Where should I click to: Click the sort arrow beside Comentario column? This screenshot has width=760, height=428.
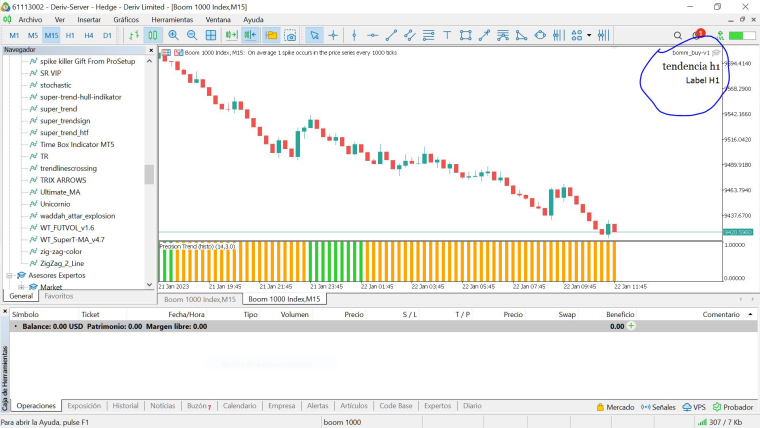pyautogui.click(x=750, y=315)
